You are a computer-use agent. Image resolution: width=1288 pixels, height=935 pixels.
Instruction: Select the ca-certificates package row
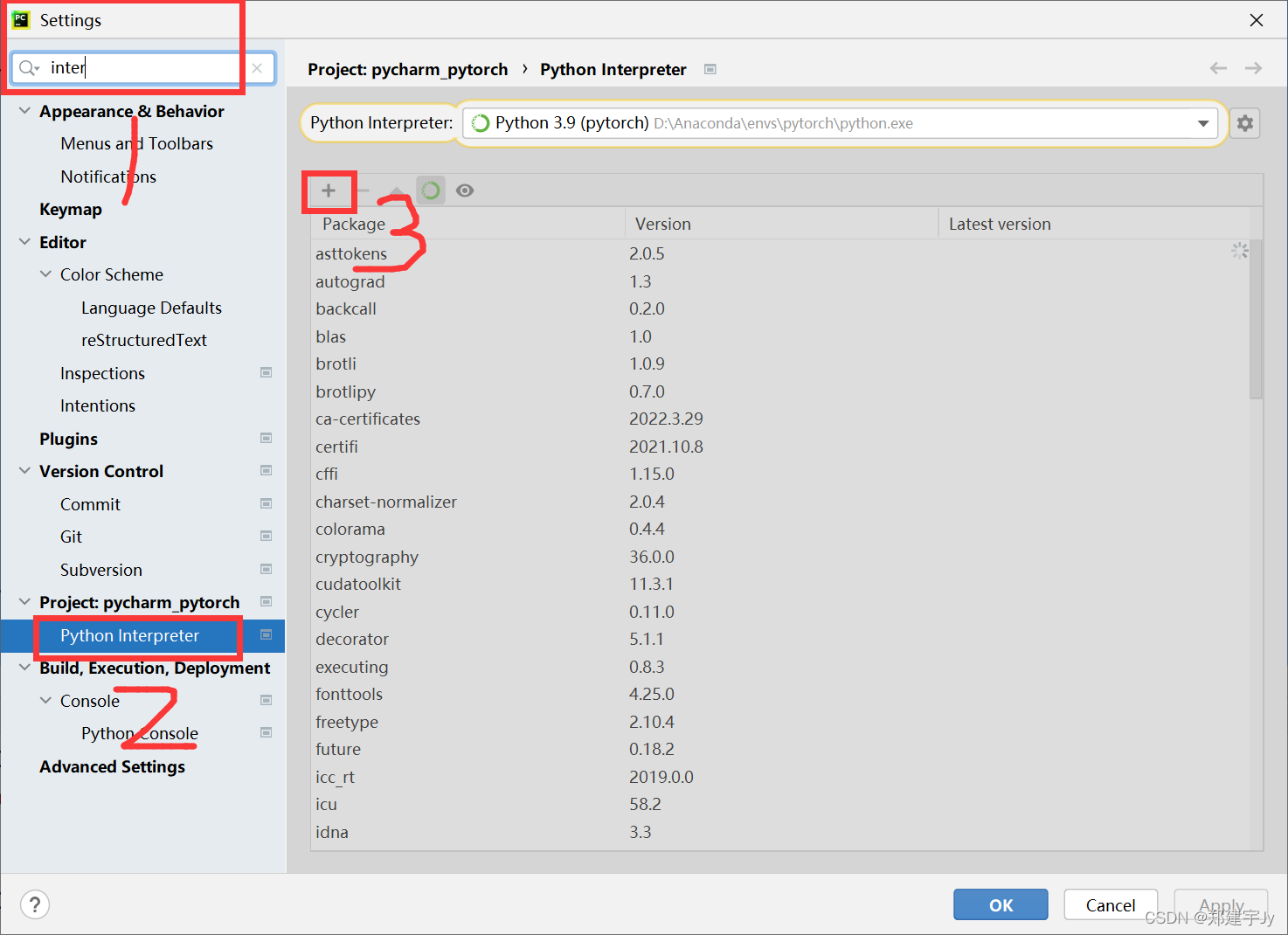[x=780, y=419]
